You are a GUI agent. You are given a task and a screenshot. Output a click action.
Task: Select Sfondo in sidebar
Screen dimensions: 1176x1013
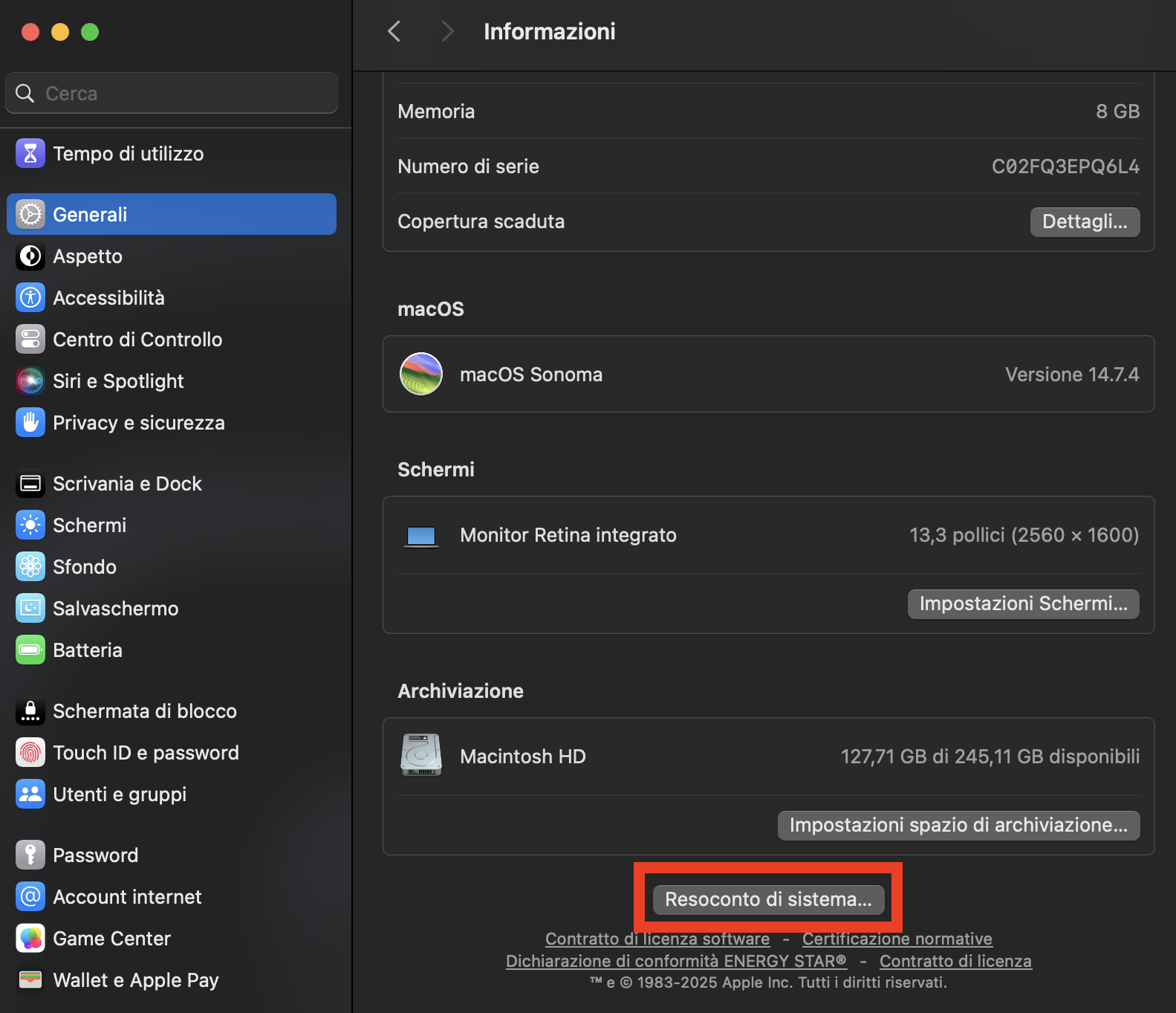pyautogui.click(x=172, y=567)
